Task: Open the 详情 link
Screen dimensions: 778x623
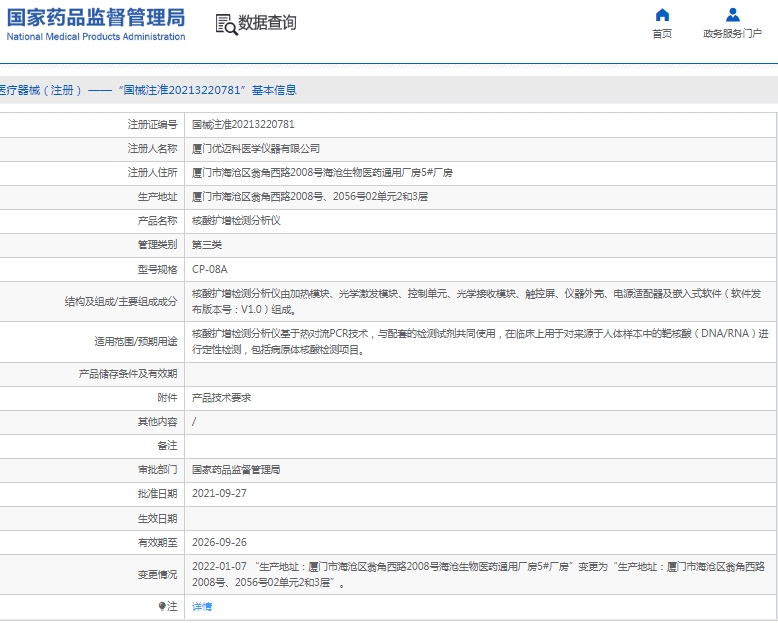Action: 202,606
